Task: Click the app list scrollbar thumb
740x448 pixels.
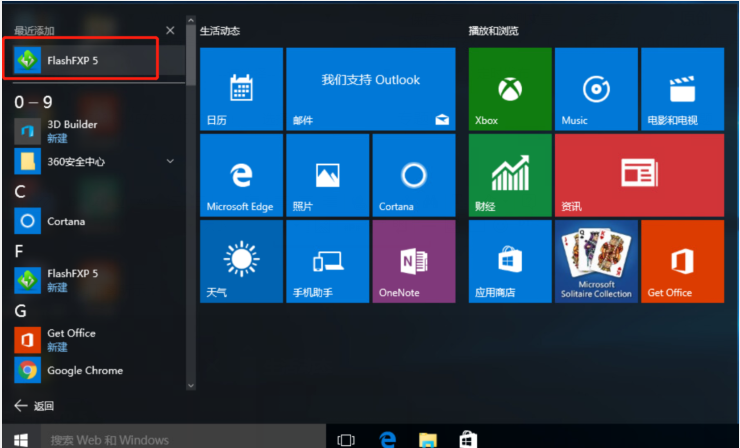Action: pos(191,56)
